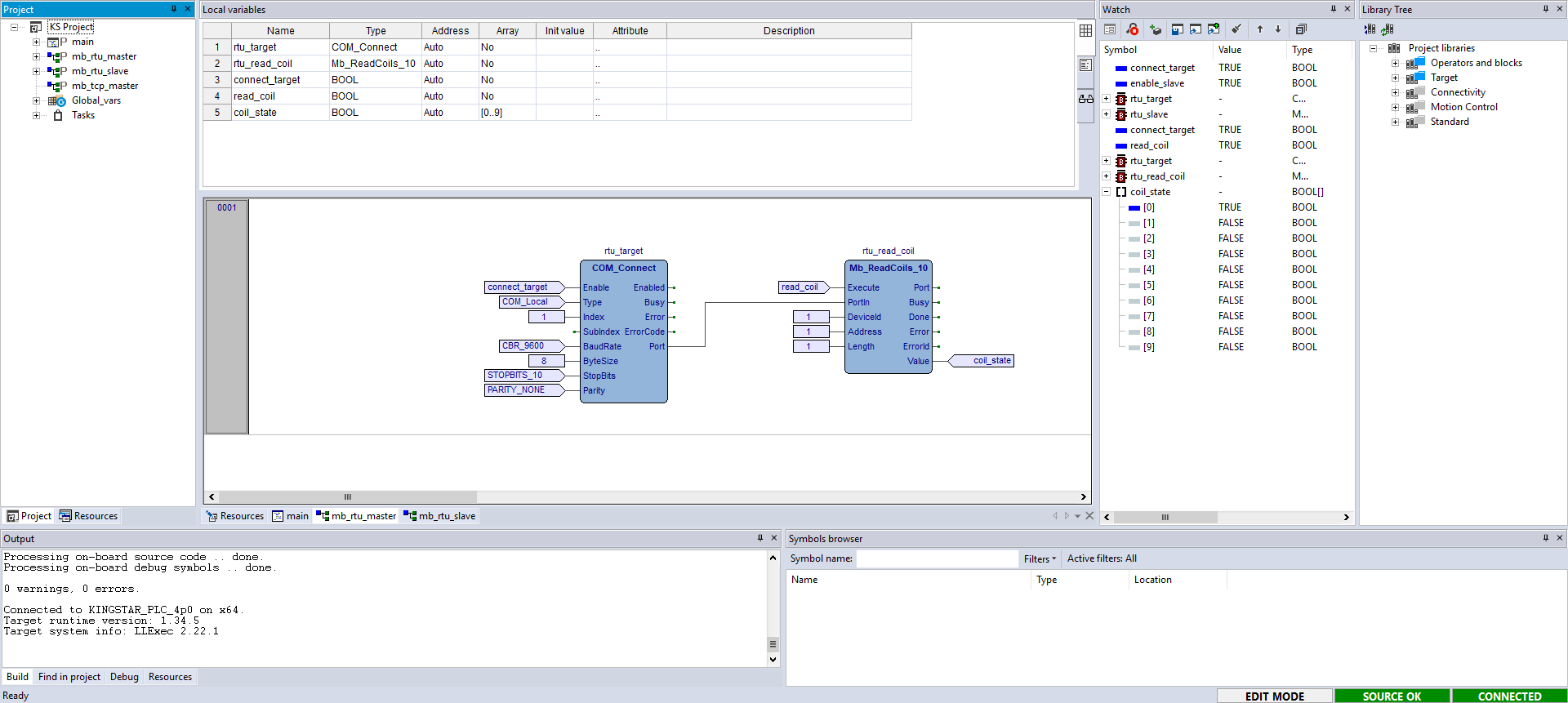1568x703 pixels.
Task: Move watch symbol down with down arrow
Action: [x=1278, y=29]
